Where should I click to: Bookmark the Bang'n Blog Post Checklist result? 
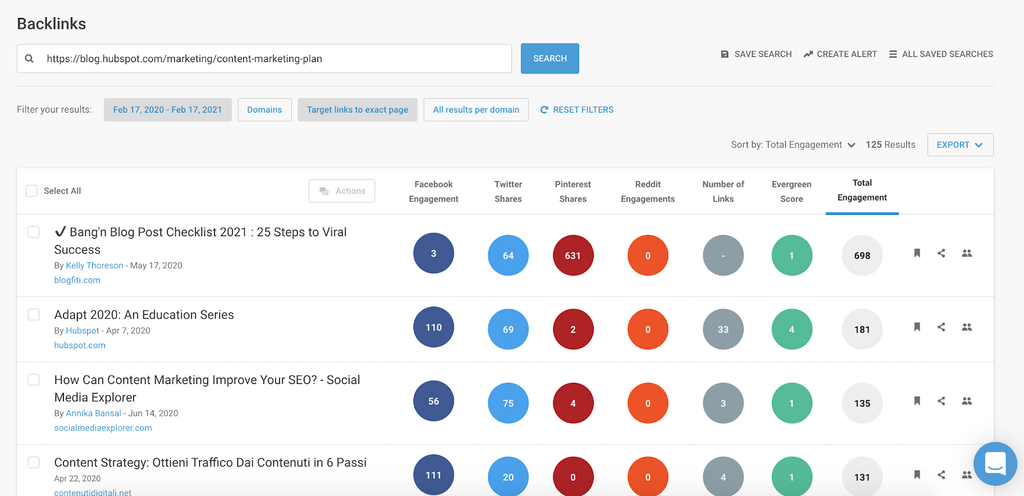coord(916,254)
